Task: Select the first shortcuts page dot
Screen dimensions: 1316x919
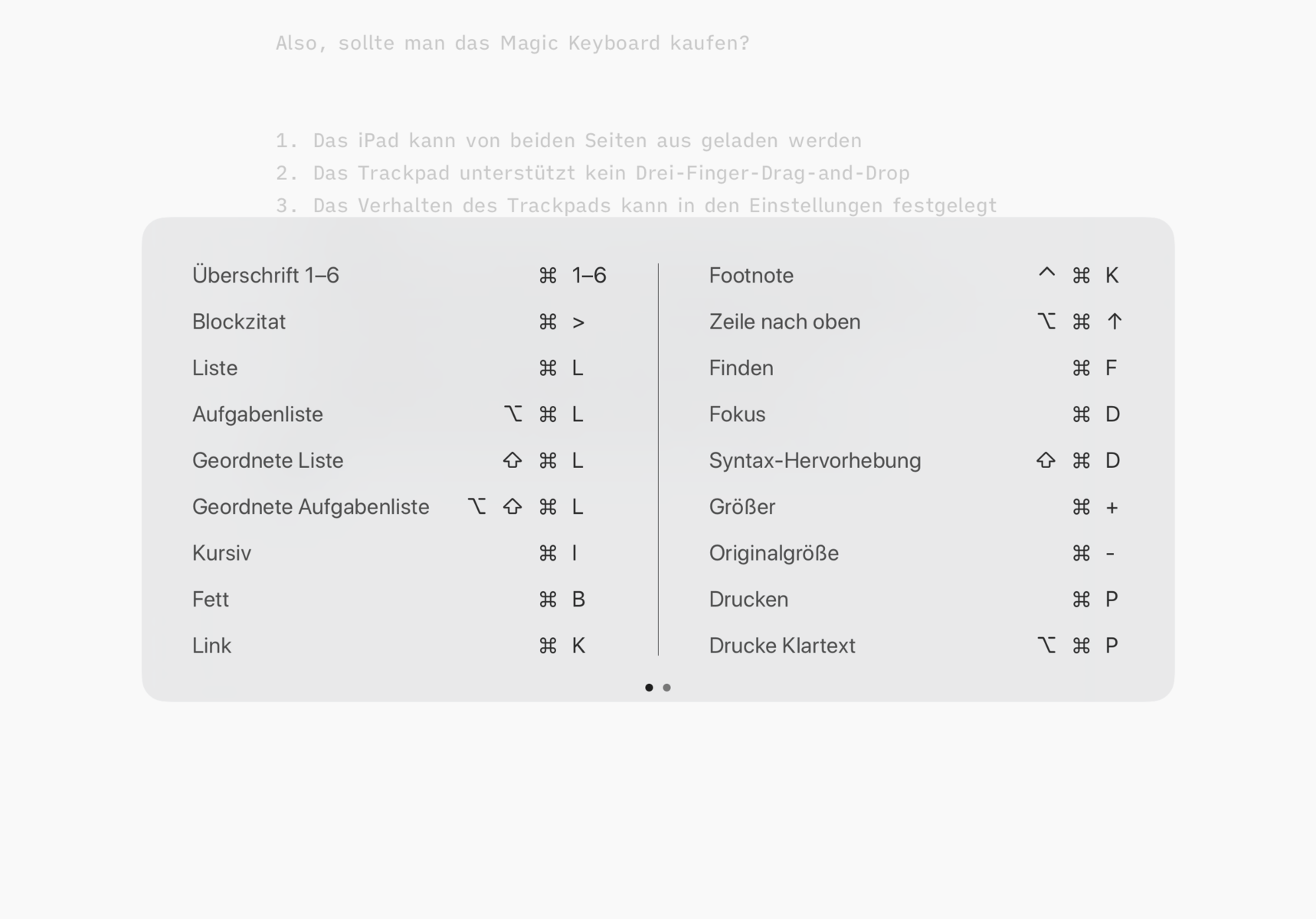Action: (649, 688)
